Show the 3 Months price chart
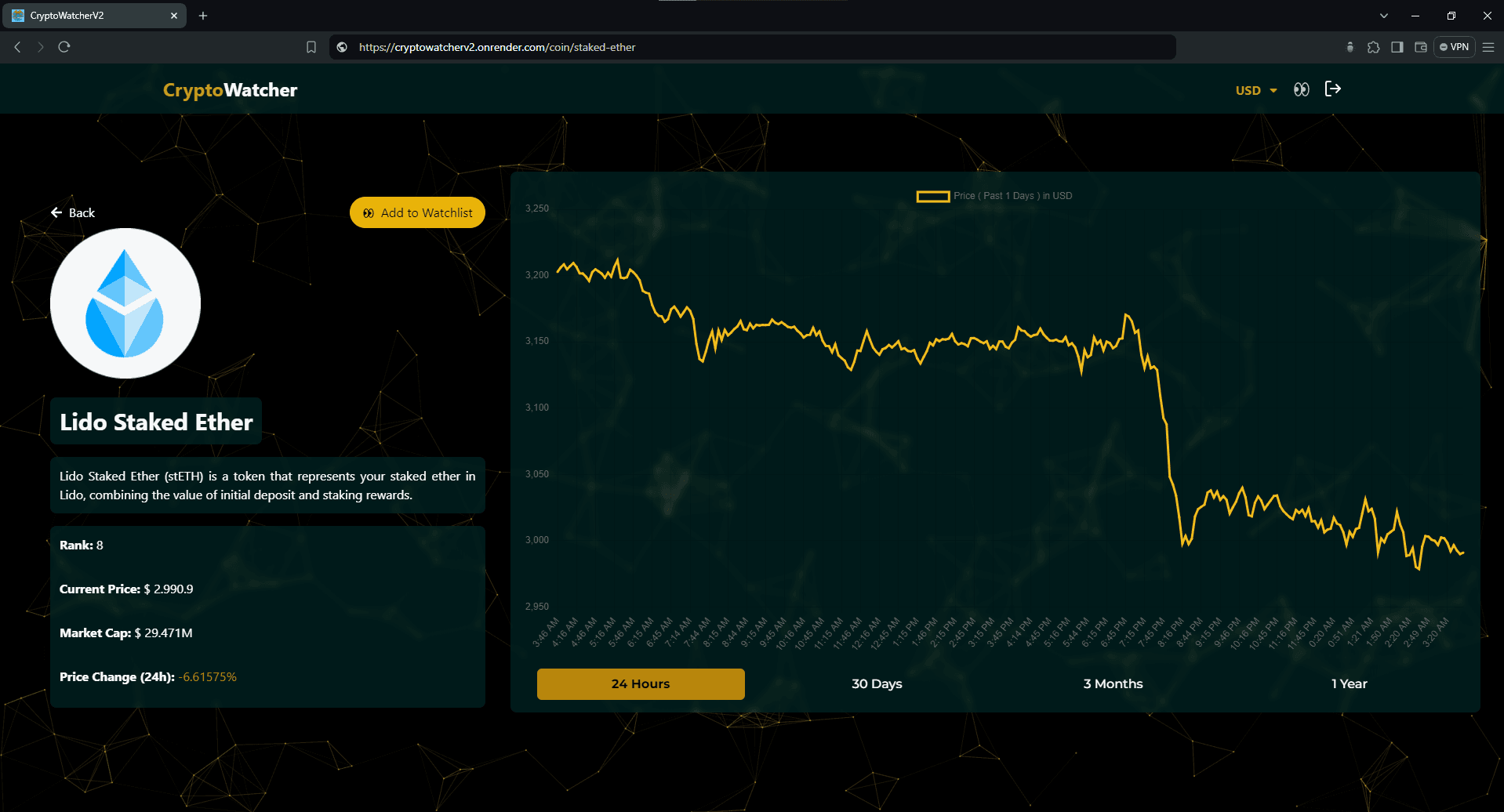 [1113, 683]
